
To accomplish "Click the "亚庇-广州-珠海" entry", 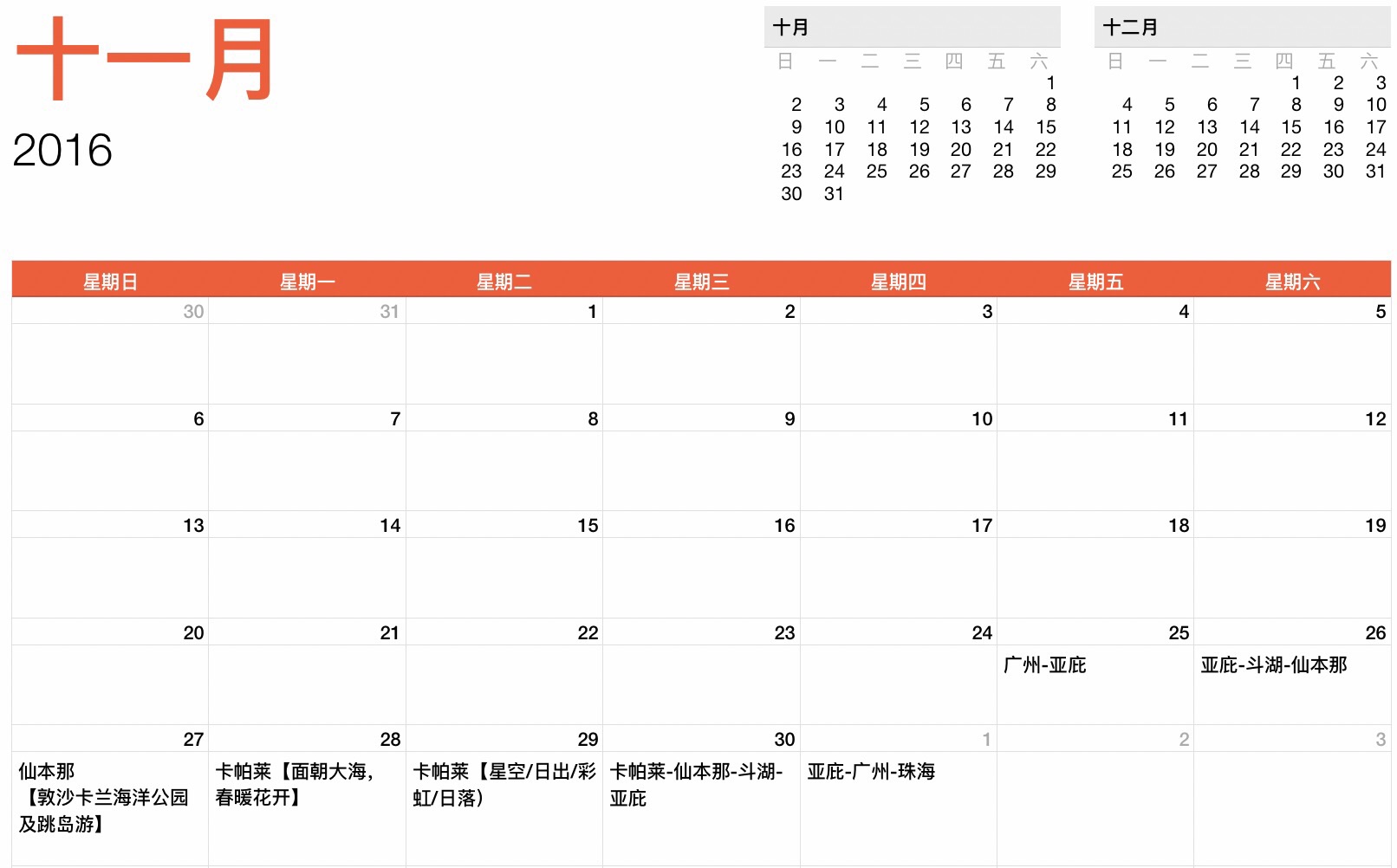I will (871, 771).
